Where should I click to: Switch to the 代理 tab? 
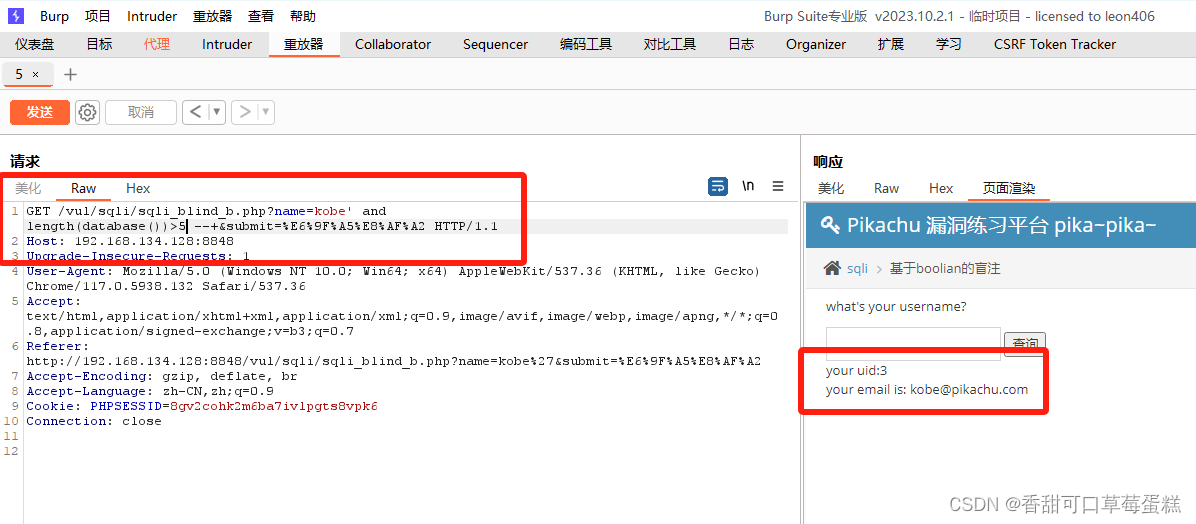pyautogui.click(x=156, y=44)
